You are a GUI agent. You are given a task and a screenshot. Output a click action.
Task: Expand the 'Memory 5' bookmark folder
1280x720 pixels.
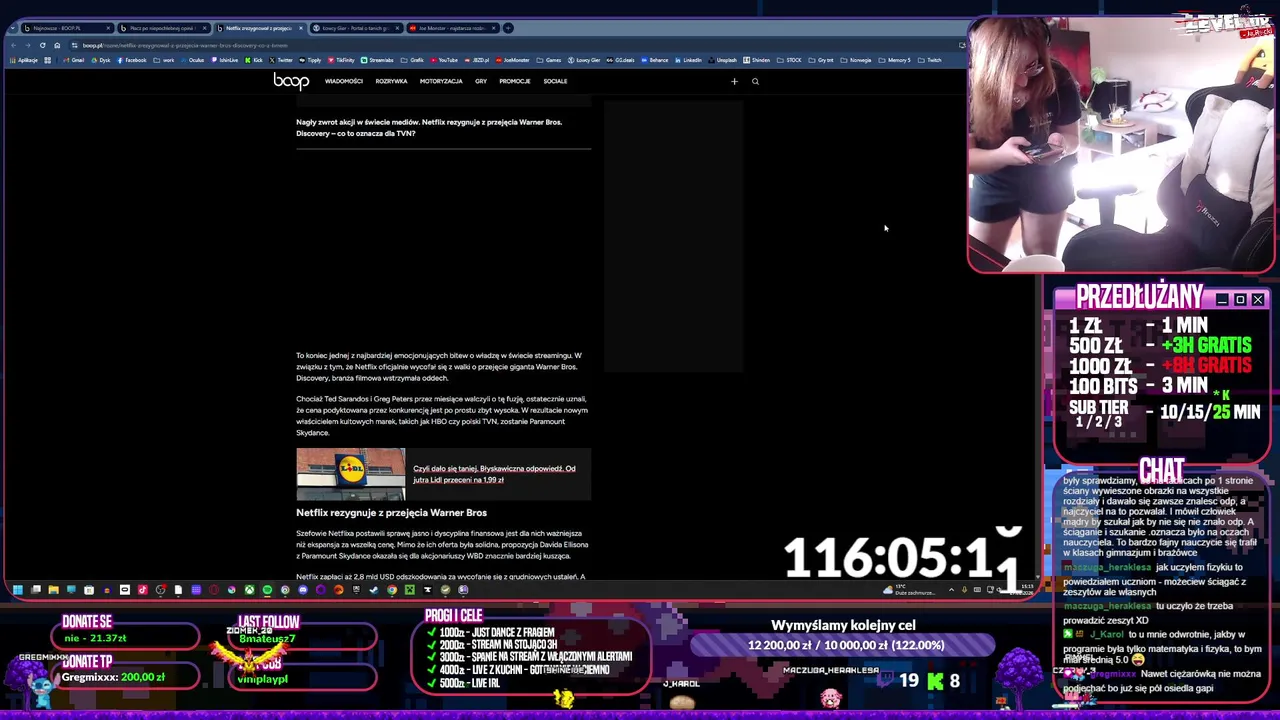tap(895, 60)
